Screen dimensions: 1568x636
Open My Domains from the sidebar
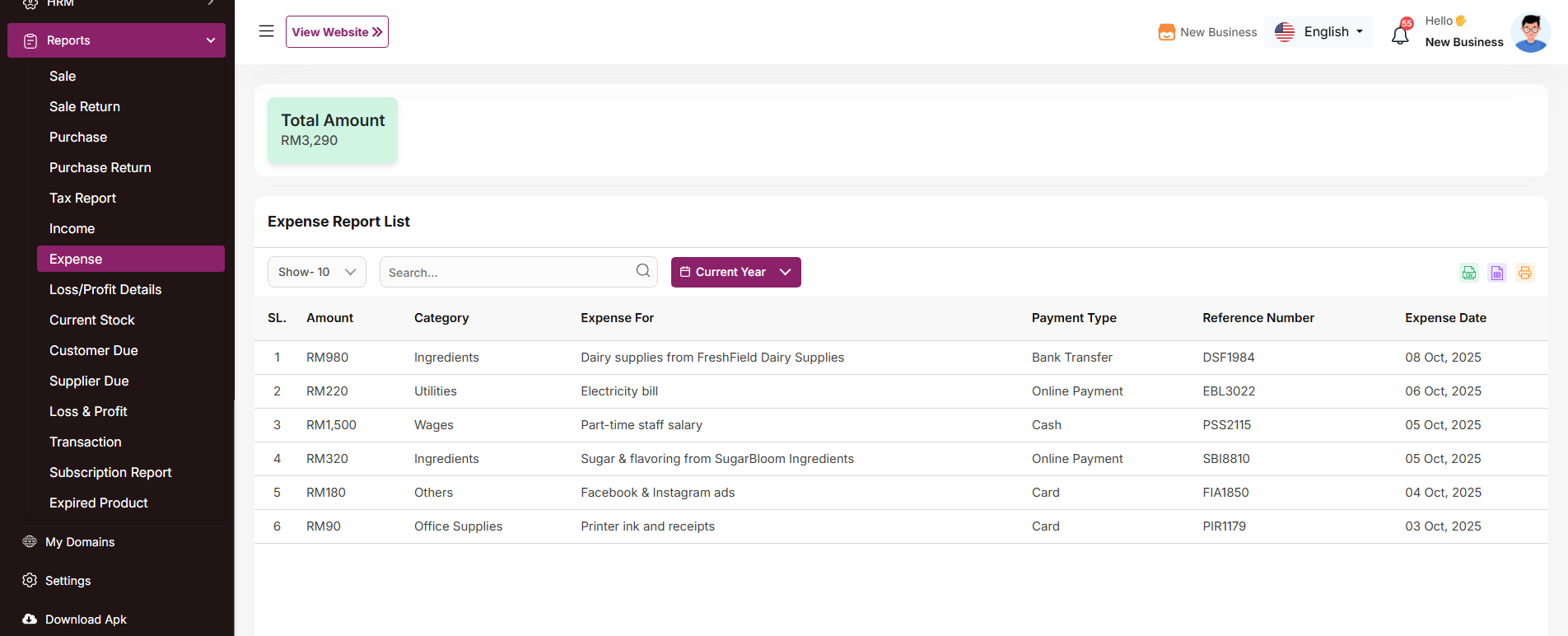[x=80, y=541]
